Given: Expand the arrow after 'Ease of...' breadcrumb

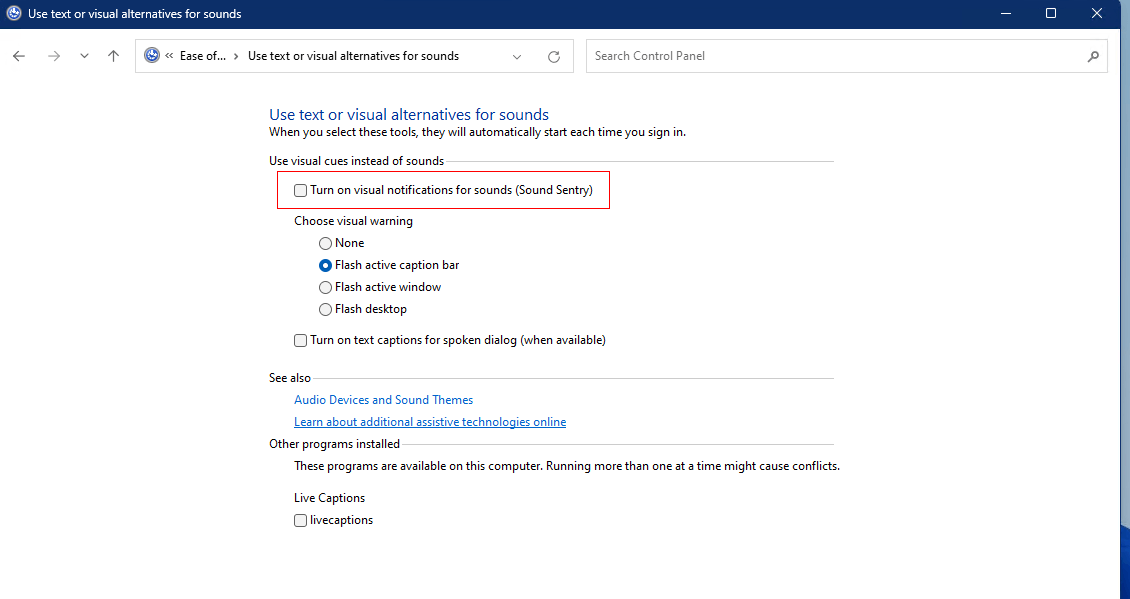Looking at the screenshot, I should pyautogui.click(x=236, y=56).
